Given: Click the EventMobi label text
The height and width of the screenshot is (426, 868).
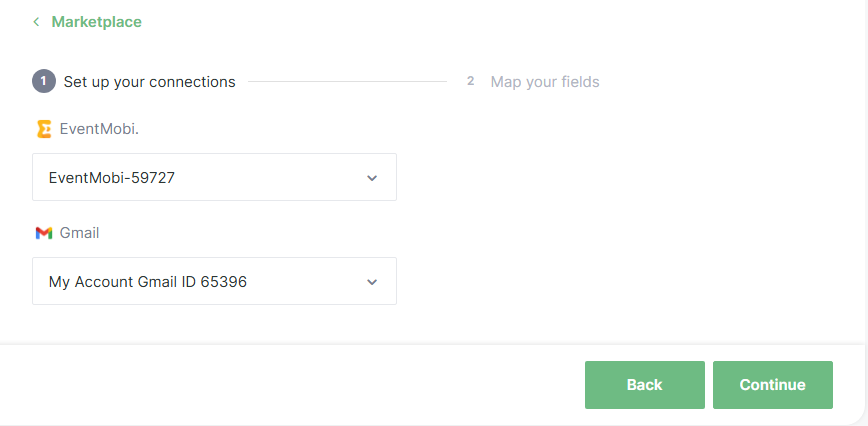Looking at the screenshot, I should (x=99, y=129).
